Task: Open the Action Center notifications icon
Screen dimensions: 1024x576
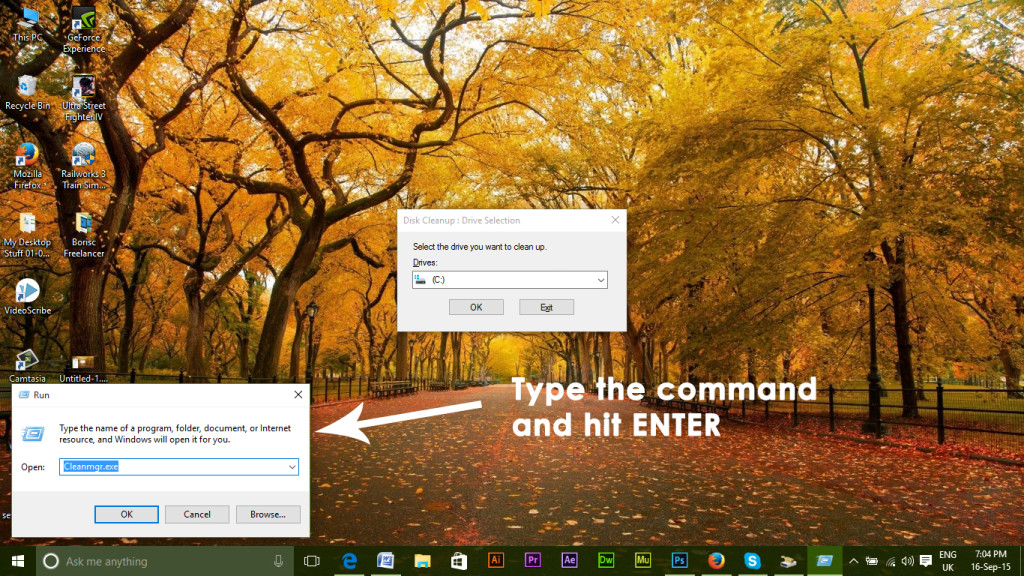Action: click(x=928, y=560)
